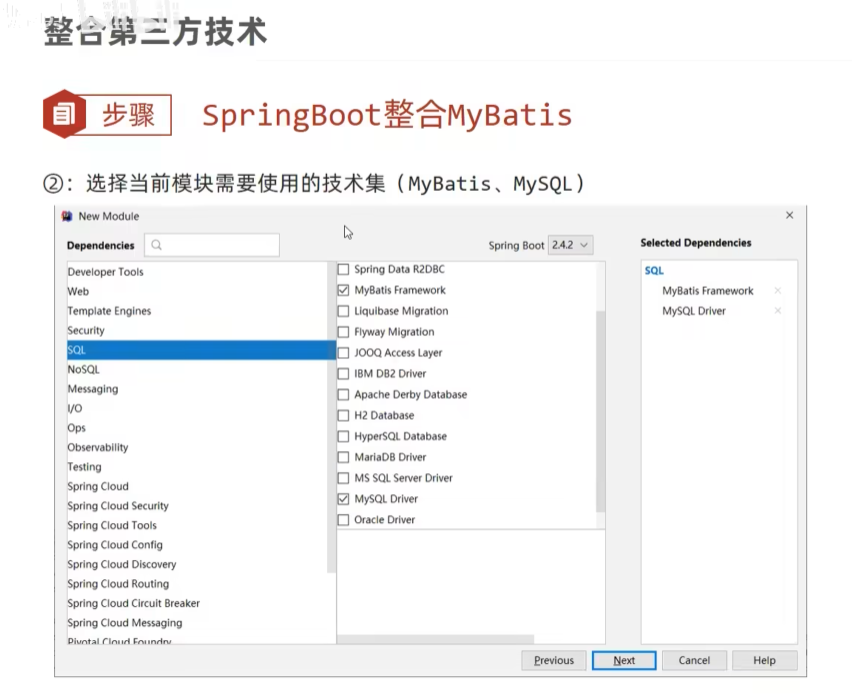
Task: Open the Spring Boot version dropdown
Action: pyautogui.click(x=571, y=245)
